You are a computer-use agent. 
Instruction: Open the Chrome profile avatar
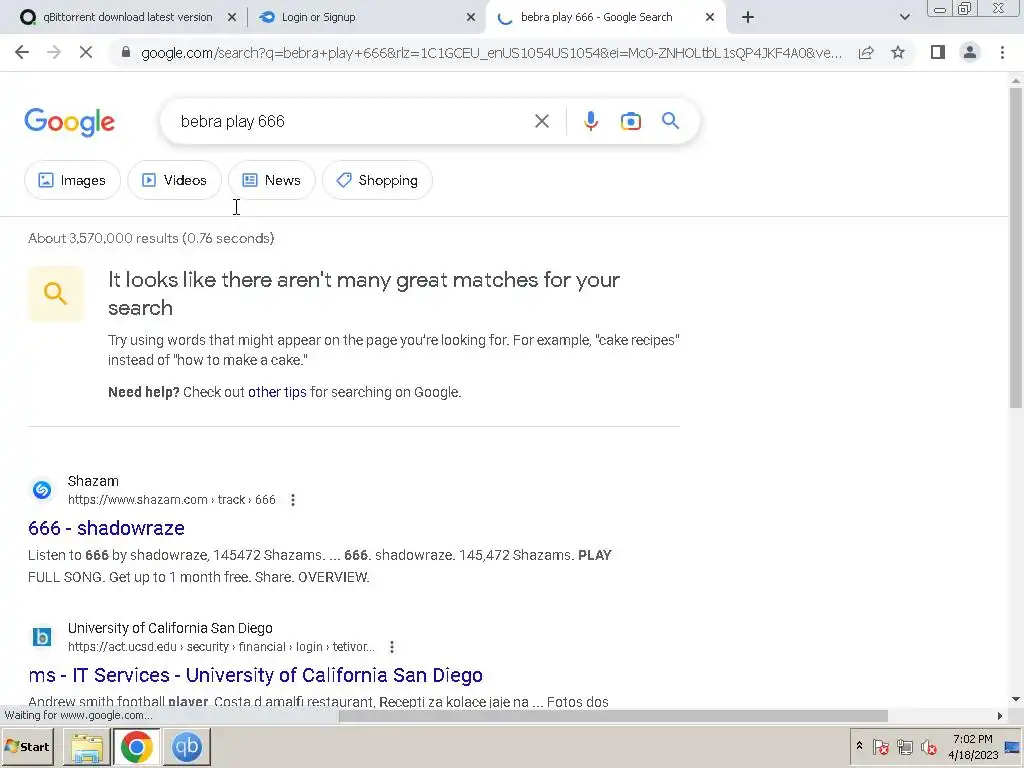click(x=970, y=52)
